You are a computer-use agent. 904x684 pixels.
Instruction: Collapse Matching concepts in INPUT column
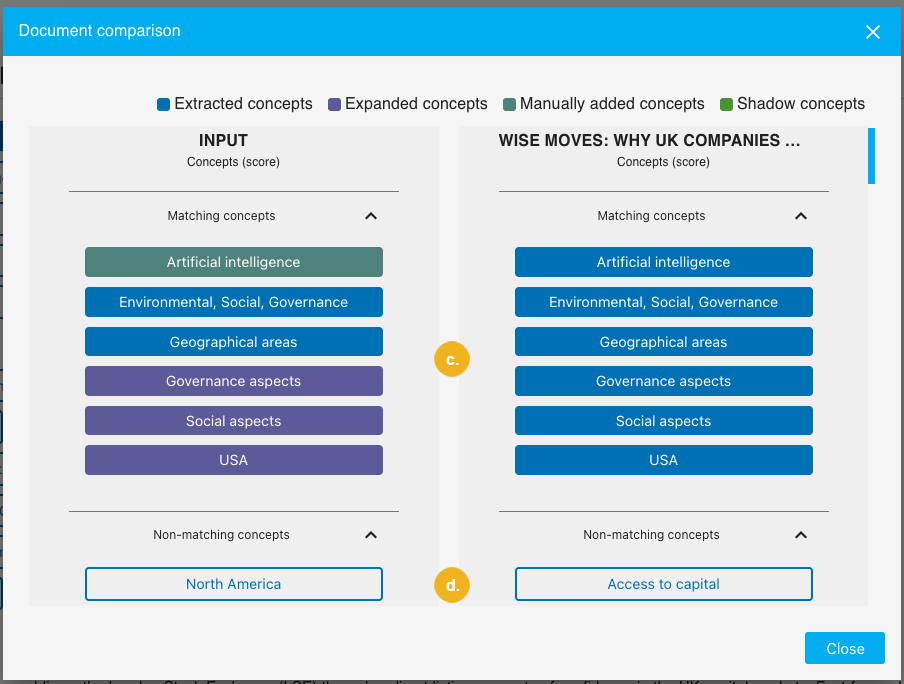click(371, 216)
